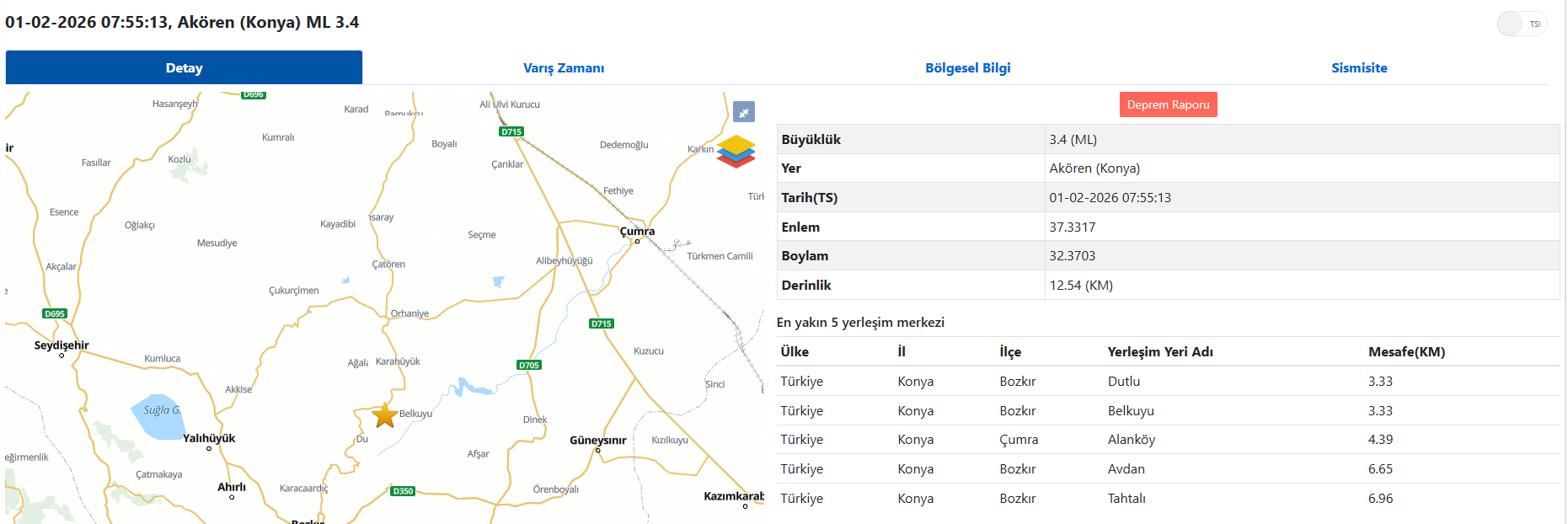
Task: Switch to the Varış Zamanı tab
Action: point(564,67)
